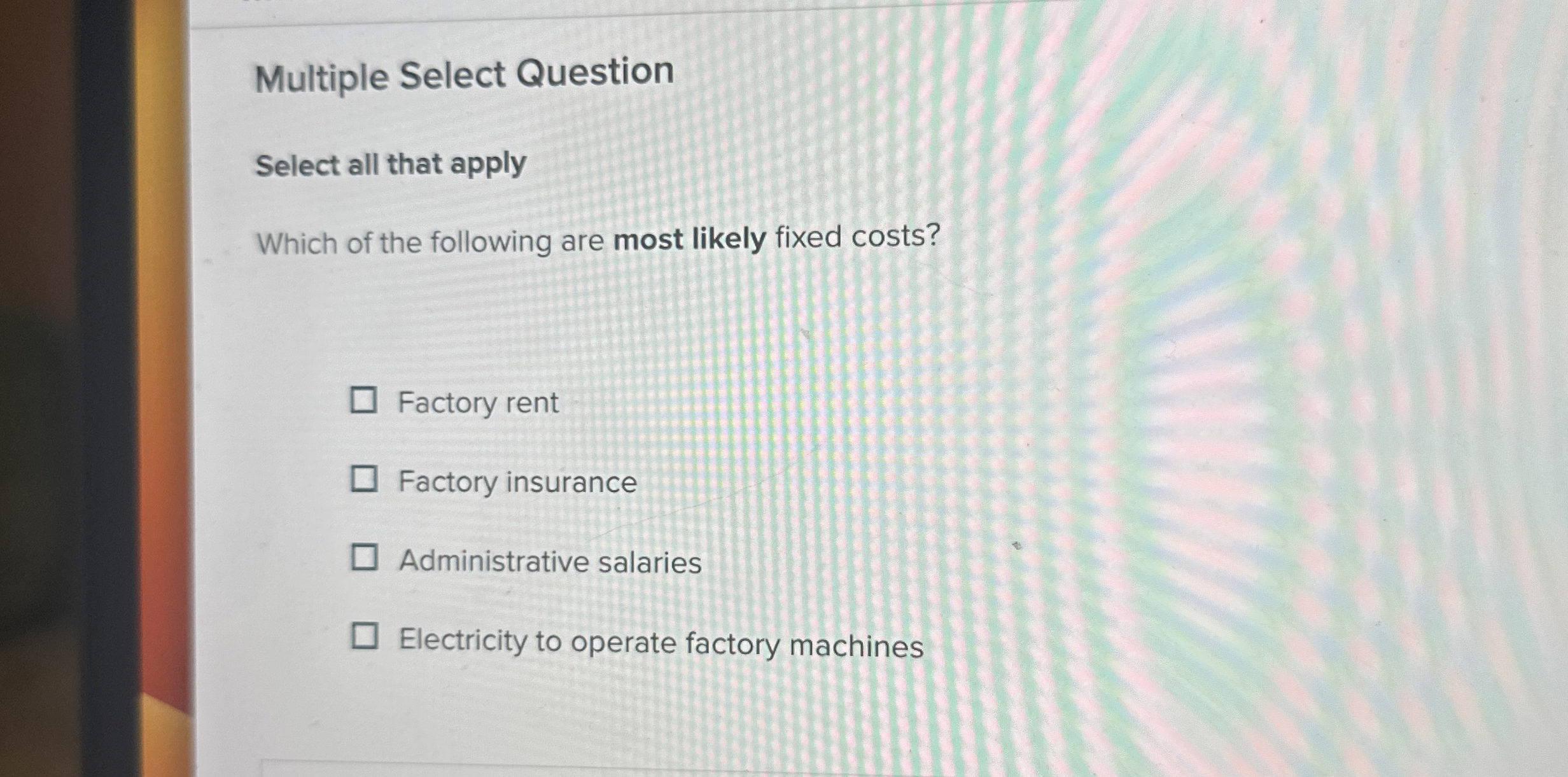Click the Multiple Select Question heading
Viewport: 1568px width, 777px height.
[x=464, y=74]
